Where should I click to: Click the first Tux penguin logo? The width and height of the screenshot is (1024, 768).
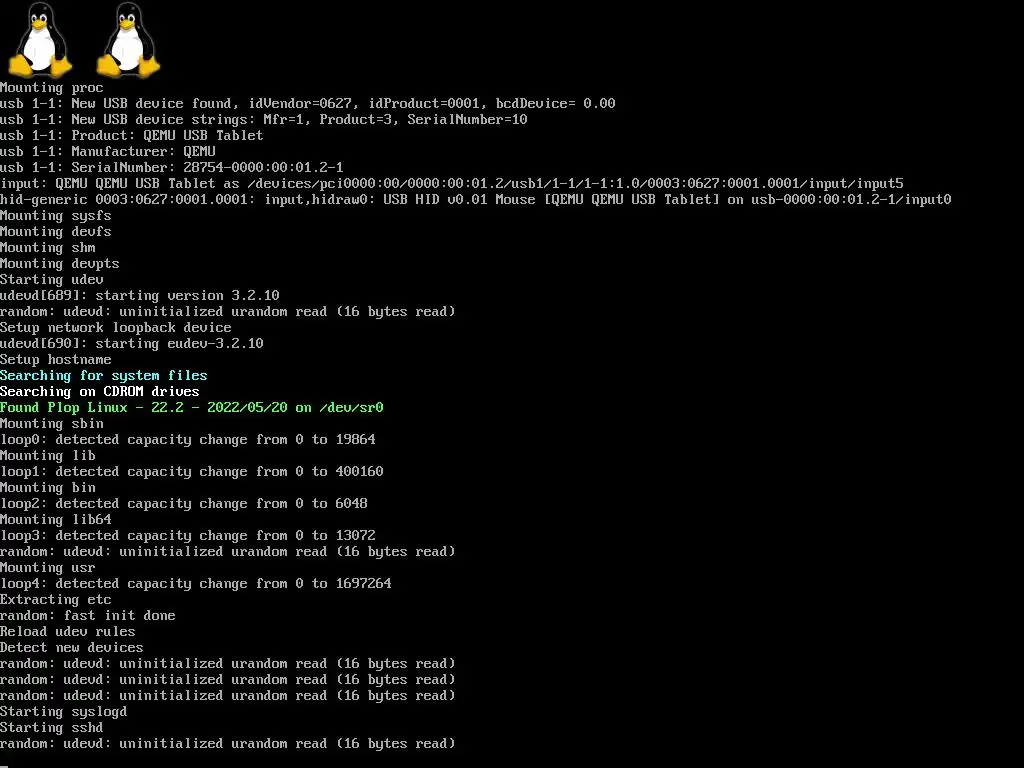click(40, 39)
